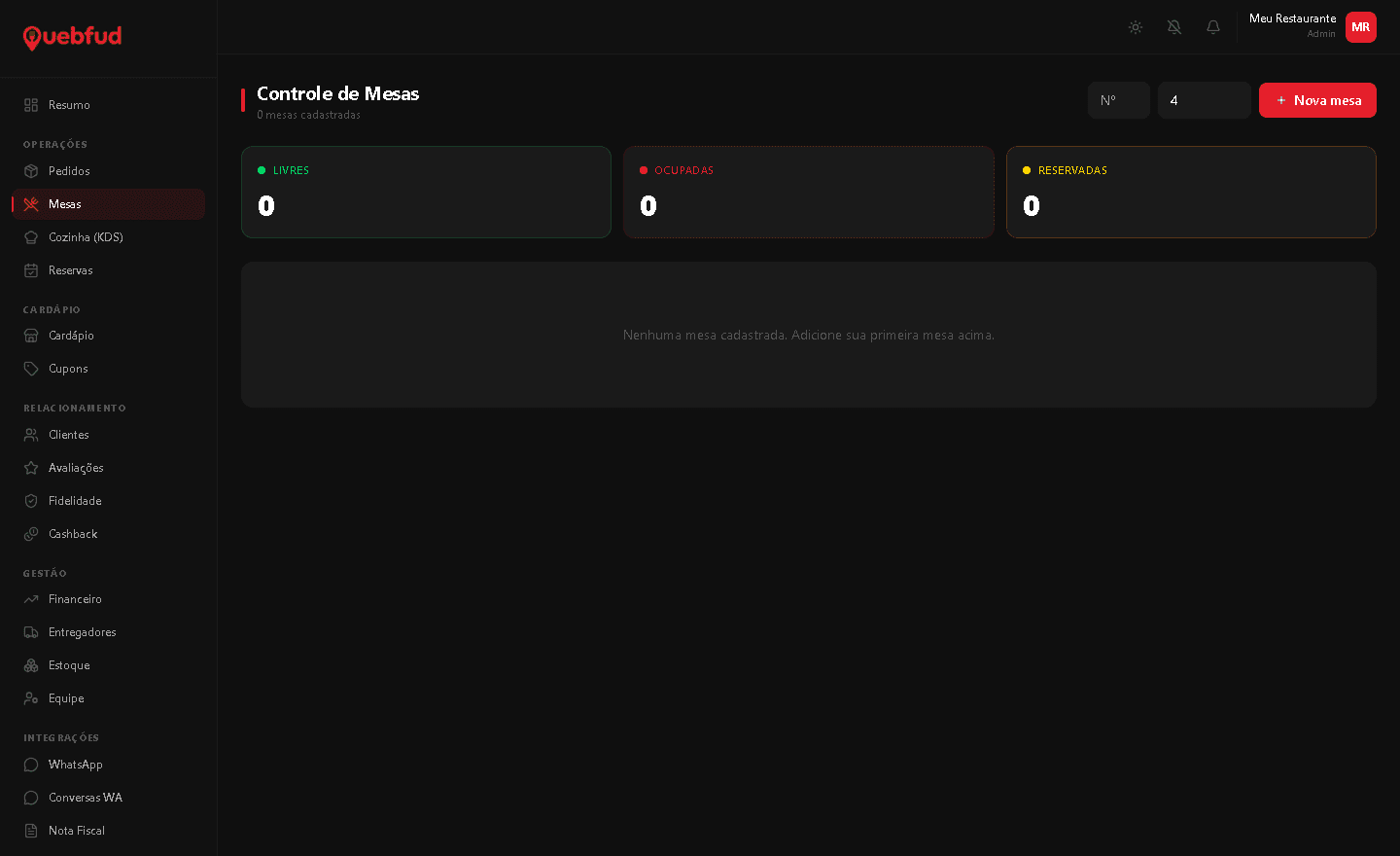Click the Fidelidade shield icon
The image size is (1400, 856).
point(31,501)
